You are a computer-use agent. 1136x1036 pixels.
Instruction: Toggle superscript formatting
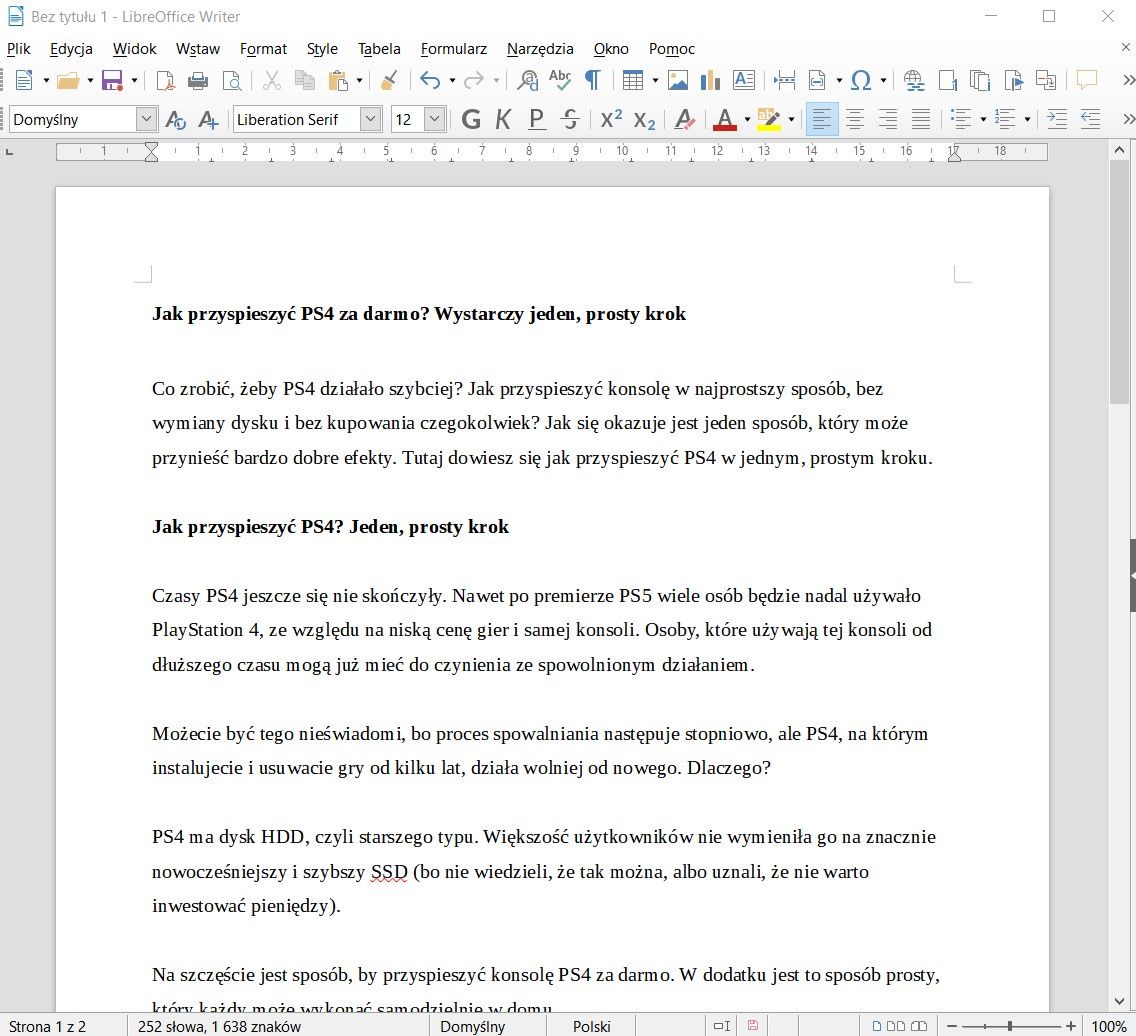(611, 120)
